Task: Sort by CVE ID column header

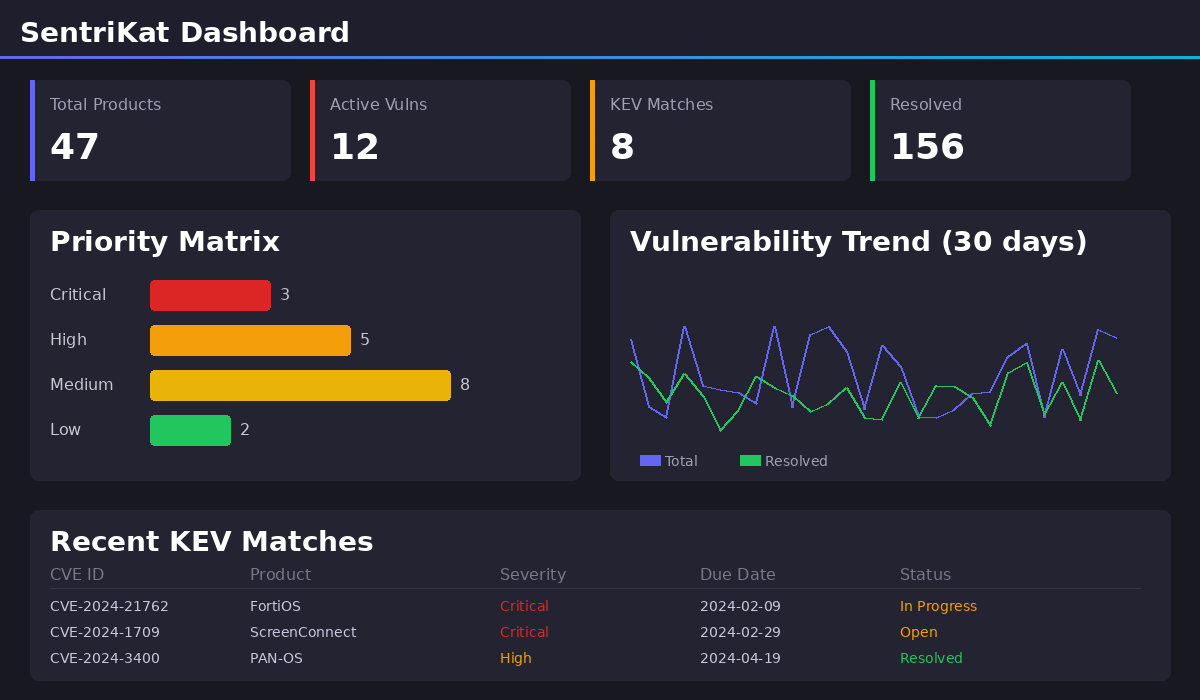Action: pos(77,575)
